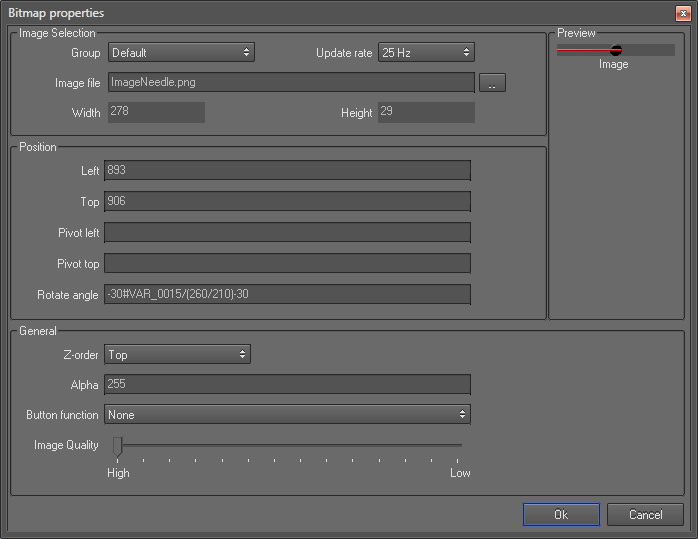Image resolution: width=698 pixels, height=539 pixels.
Task: Close the Bitmap properties dialog window
Action: pyautogui.click(x=682, y=13)
